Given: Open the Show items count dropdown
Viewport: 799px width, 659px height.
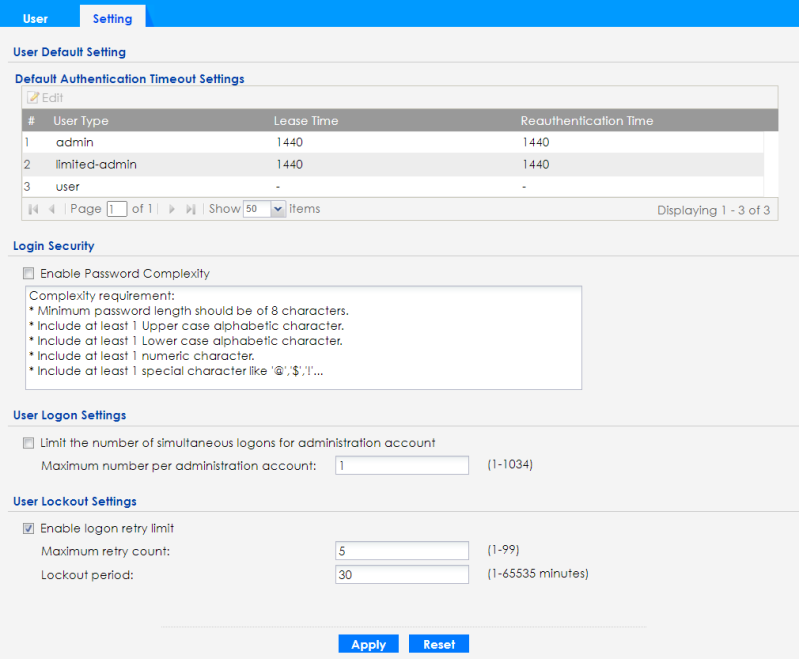Looking at the screenshot, I should coord(277,209).
